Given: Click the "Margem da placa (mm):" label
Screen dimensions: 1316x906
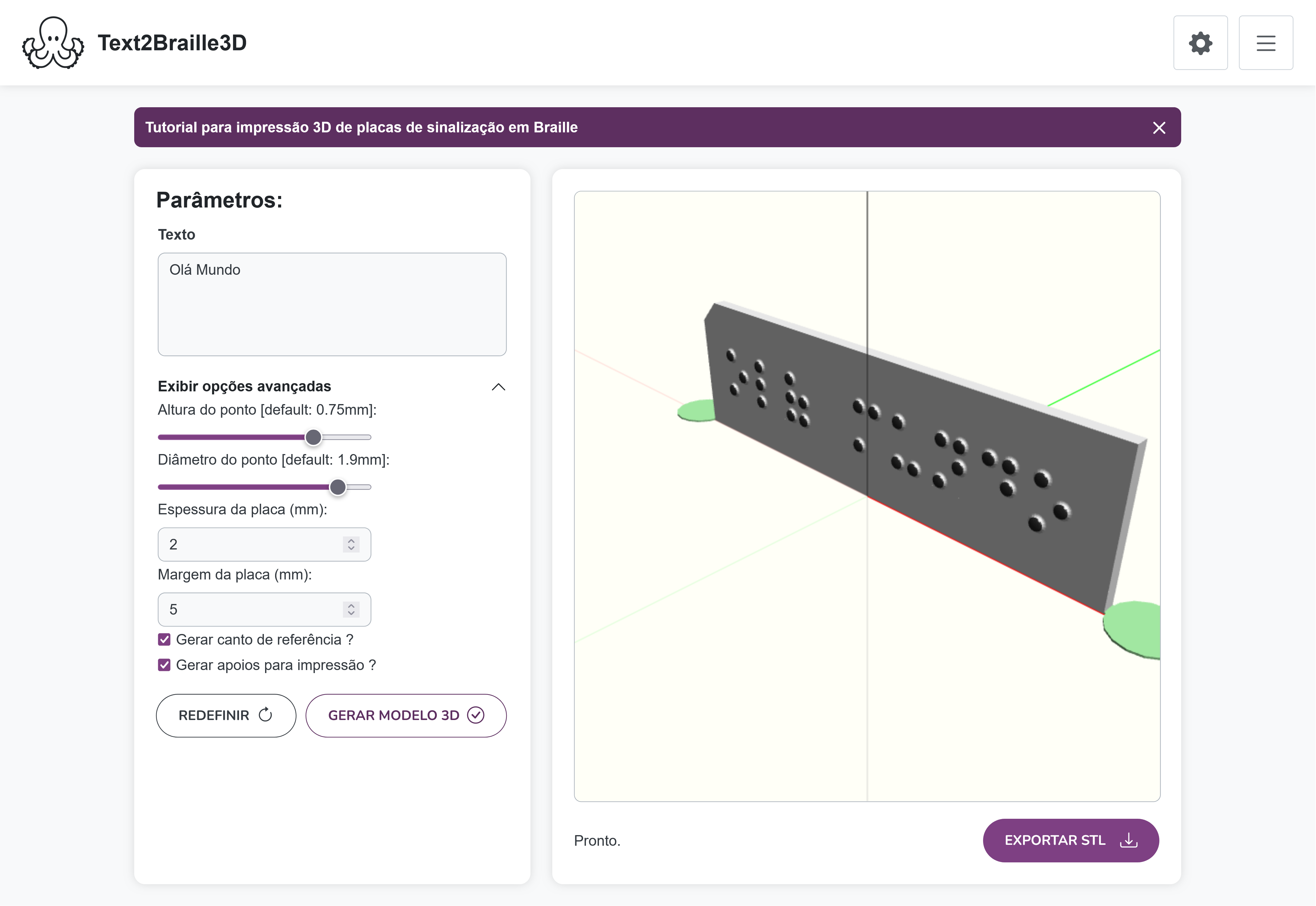Looking at the screenshot, I should click(x=234, y=575).
